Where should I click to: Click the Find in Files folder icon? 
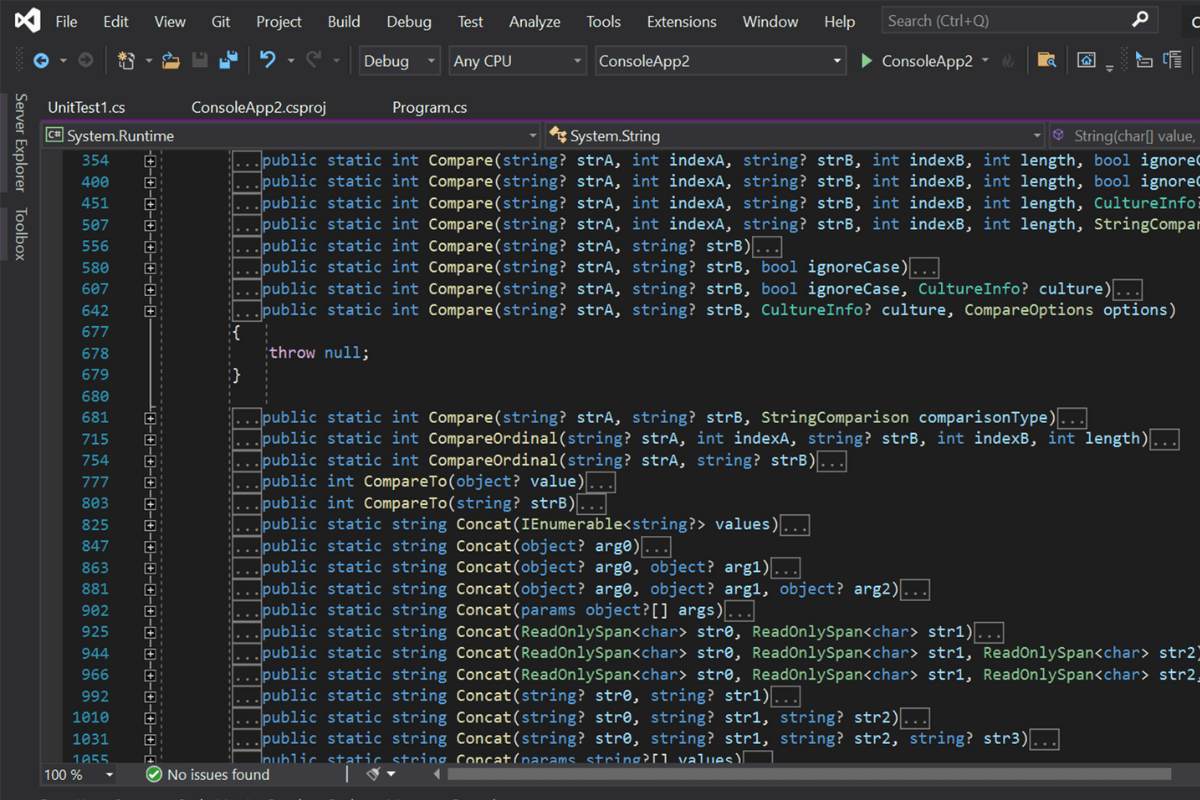click(1046, 61)
